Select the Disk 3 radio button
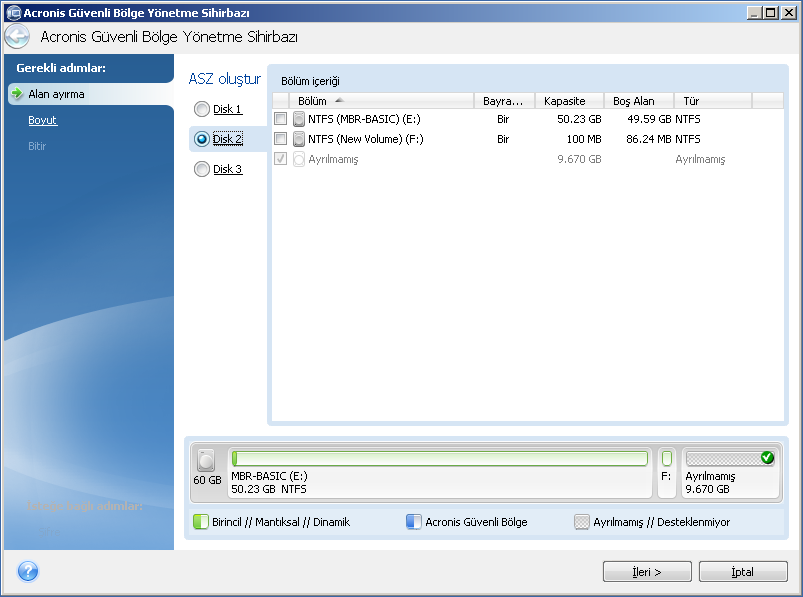This screenshot has height=597, width=803. [x=202, y=169]
